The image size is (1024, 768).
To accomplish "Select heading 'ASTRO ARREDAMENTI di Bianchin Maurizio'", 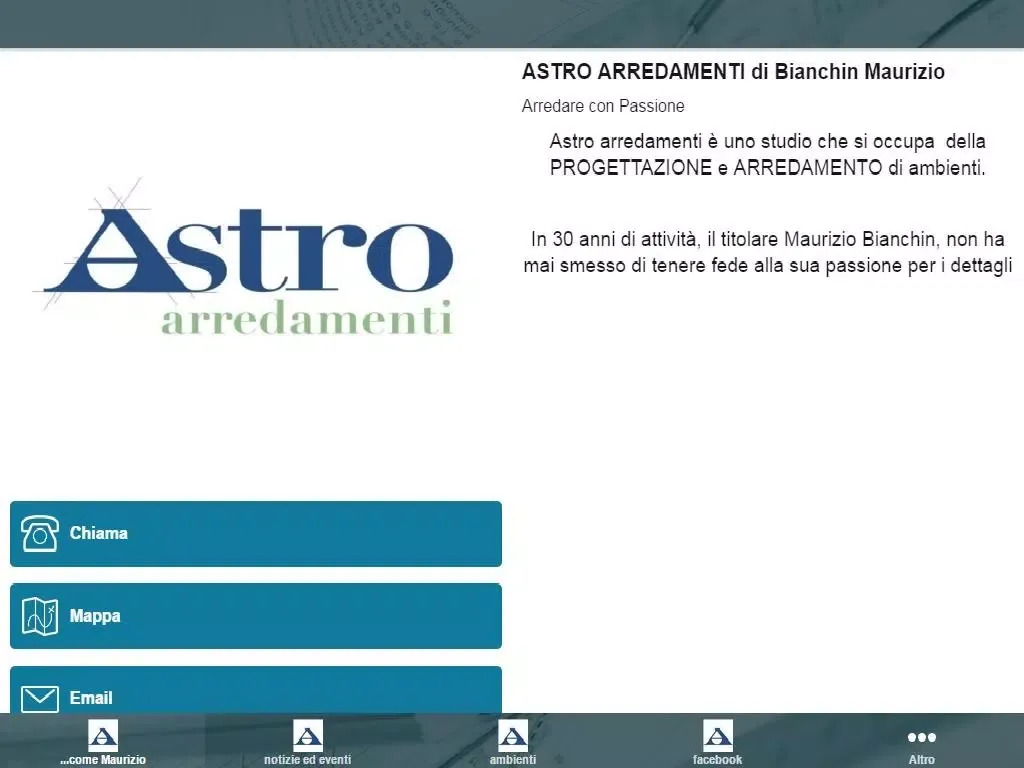I will 733,71.
